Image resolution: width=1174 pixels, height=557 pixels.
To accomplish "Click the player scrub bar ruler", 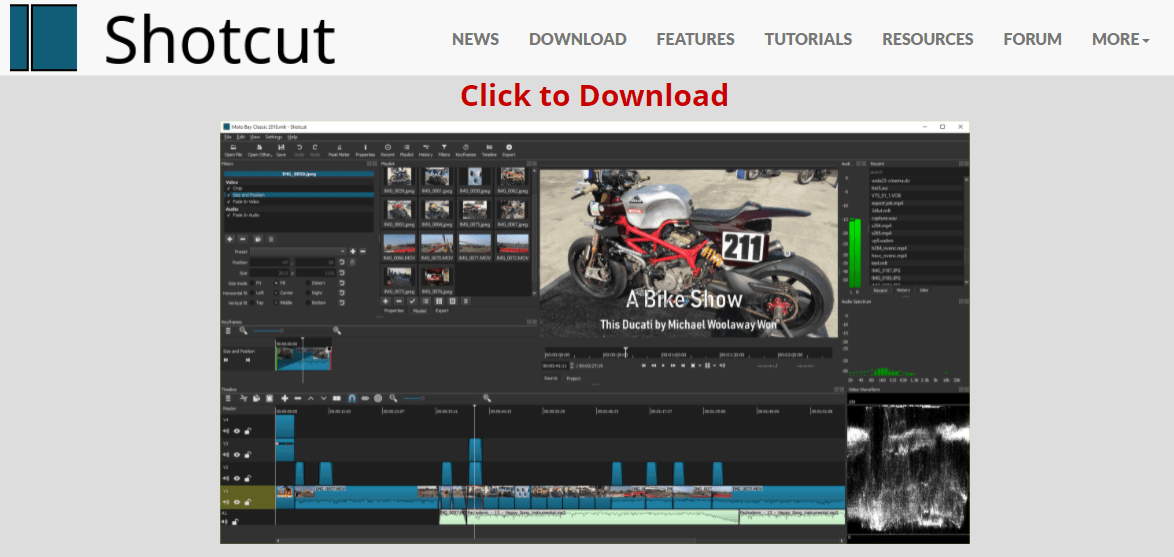I will pos(688,353).
